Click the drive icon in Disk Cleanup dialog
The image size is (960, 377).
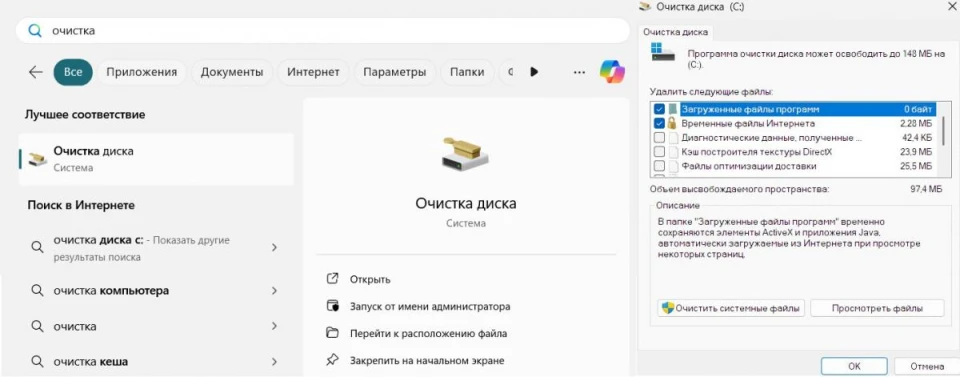click(x=663, y=51)
